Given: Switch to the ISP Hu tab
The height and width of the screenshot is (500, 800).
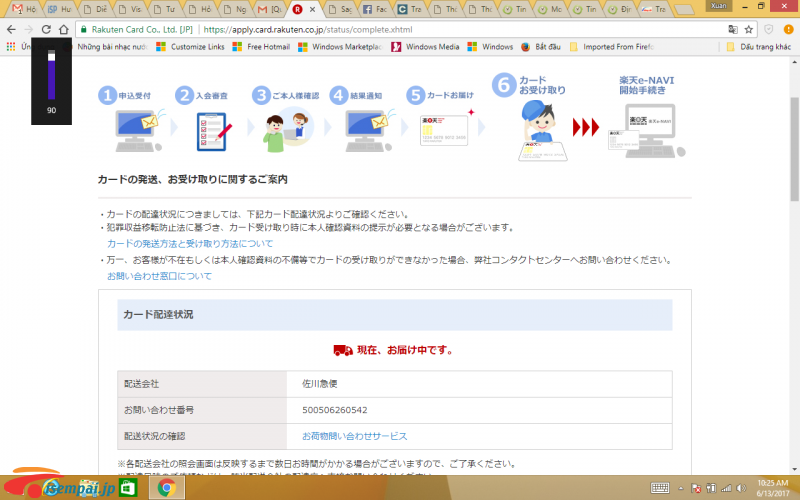Looking at the screenshot, I should 59,9.
